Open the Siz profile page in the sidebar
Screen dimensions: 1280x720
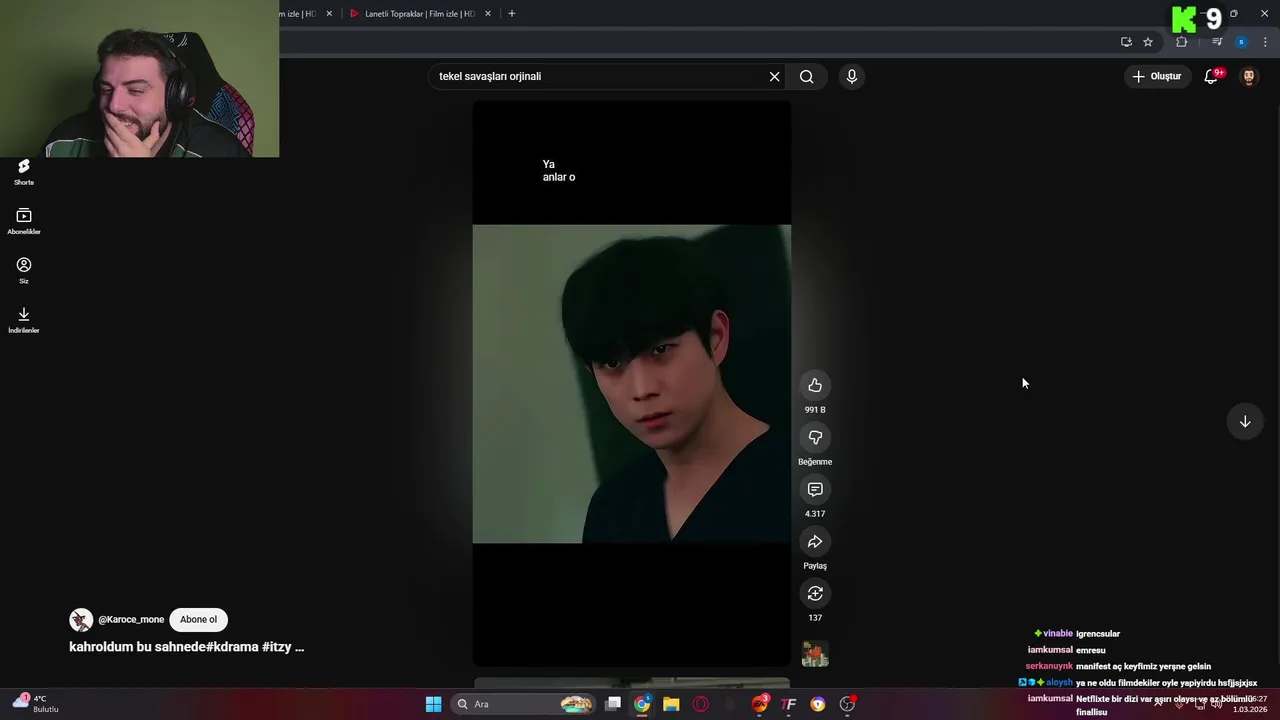click(24, 270)
